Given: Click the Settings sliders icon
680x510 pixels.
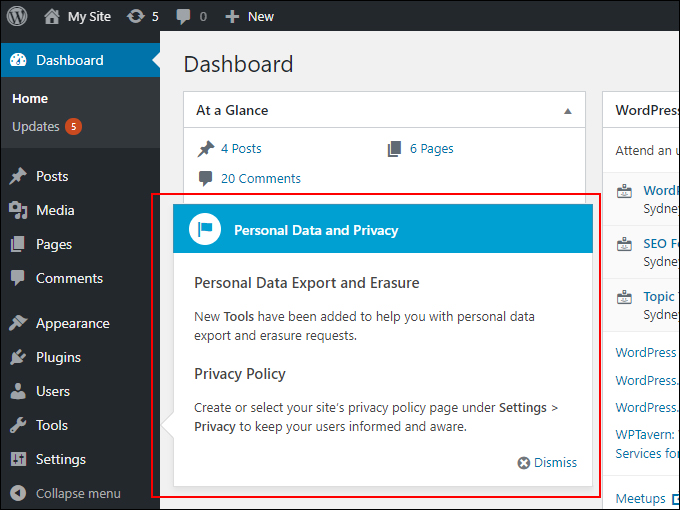Looking at the screenshot, I should pyautogui.click(x=18, y=459).
